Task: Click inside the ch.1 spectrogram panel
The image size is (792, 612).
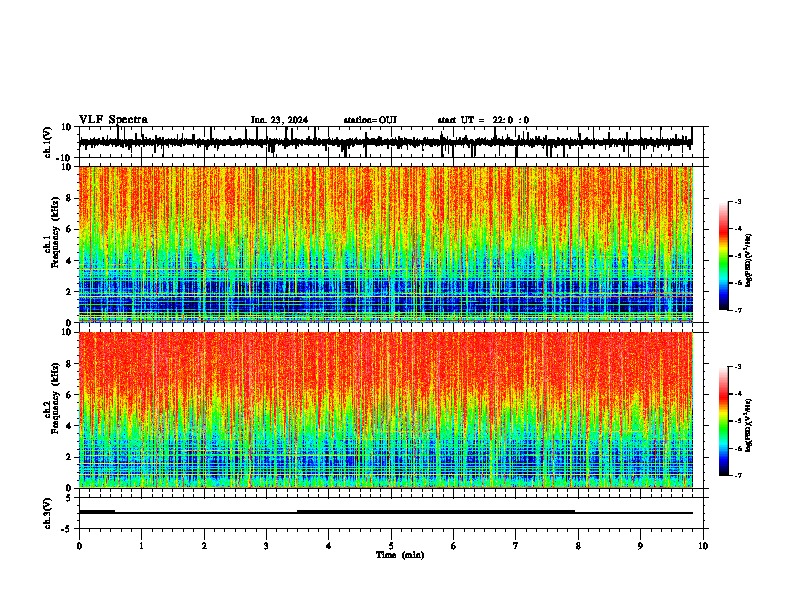Action: pos(385,244)
